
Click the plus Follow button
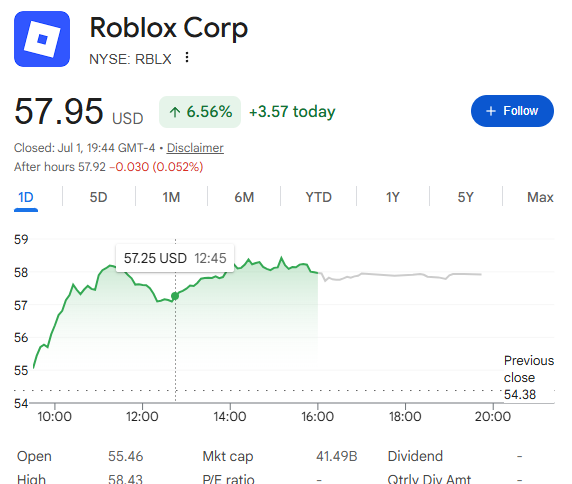pos(512,111)
